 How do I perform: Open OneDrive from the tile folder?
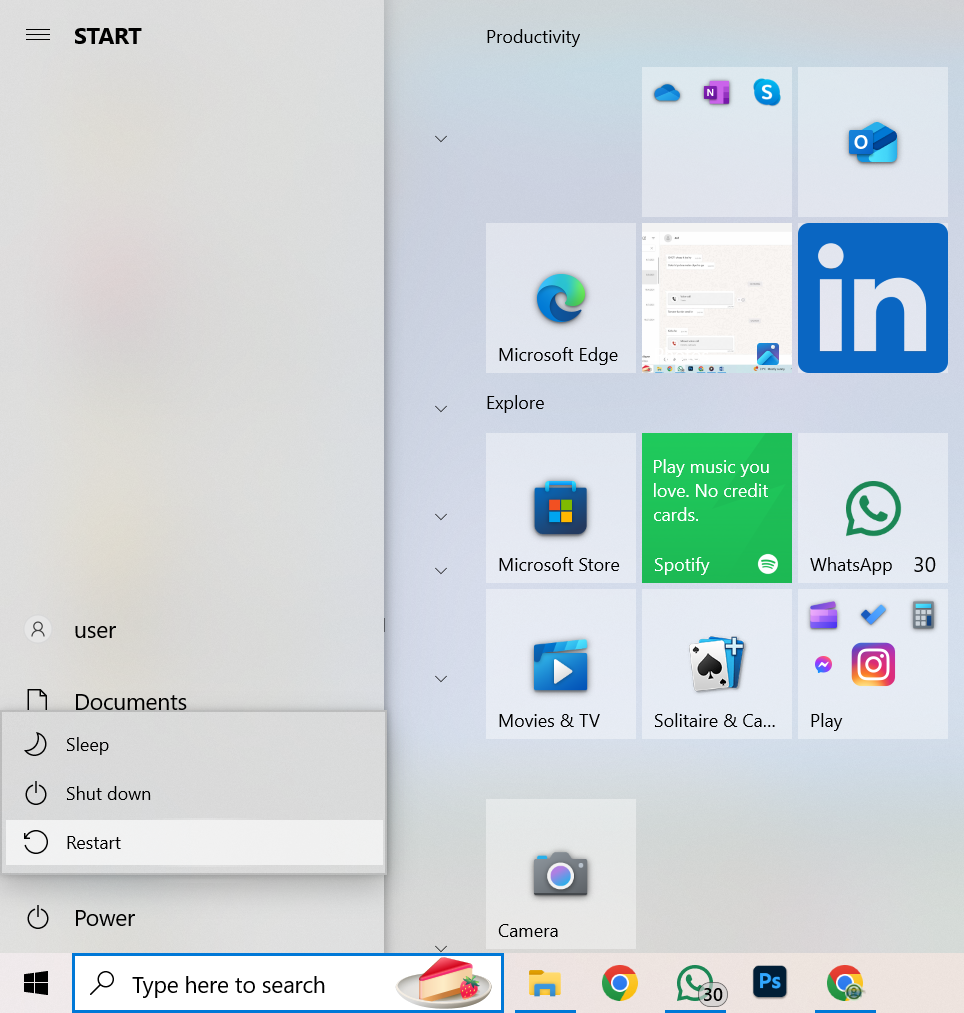point(667,94)
